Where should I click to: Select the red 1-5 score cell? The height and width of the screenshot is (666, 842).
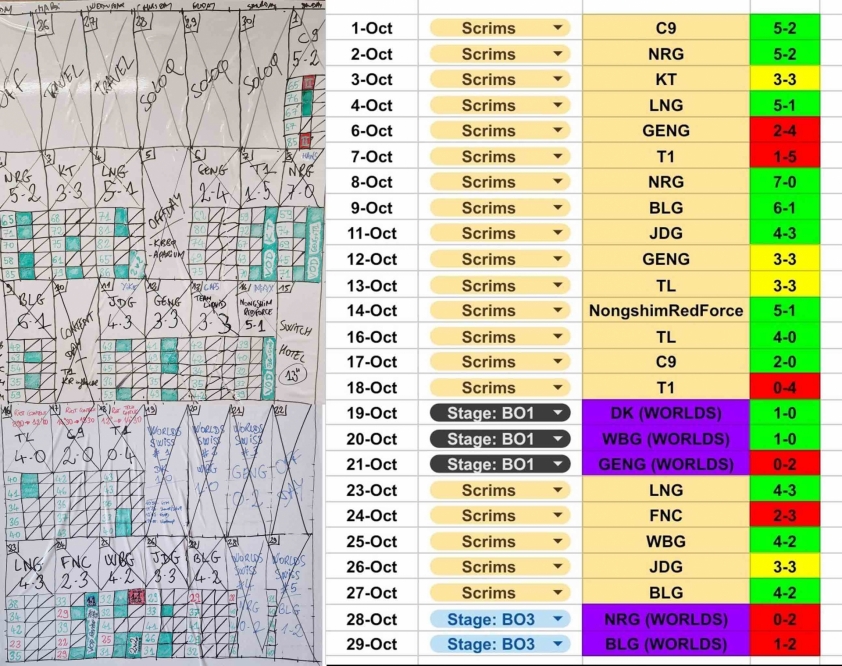tap(785, 156)
